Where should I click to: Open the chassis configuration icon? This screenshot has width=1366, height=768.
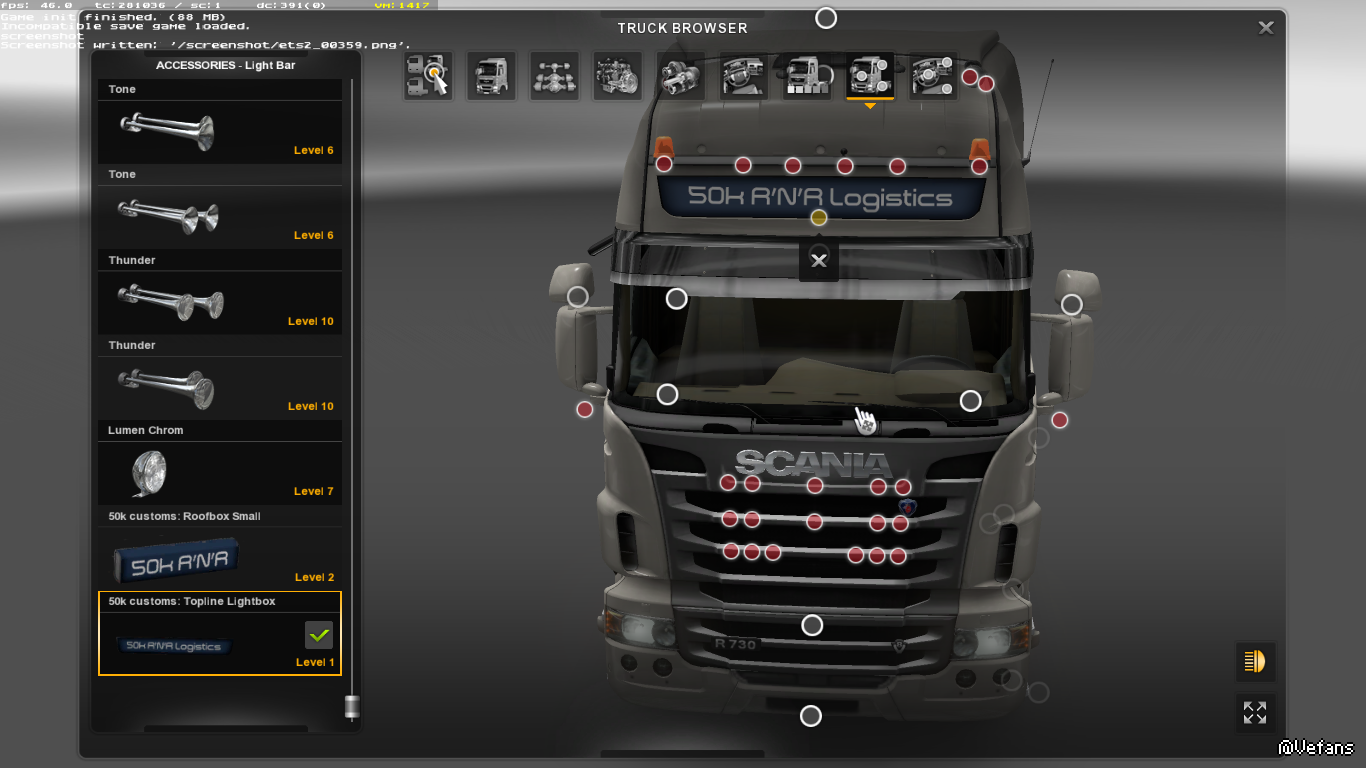[x=554, y=76]
